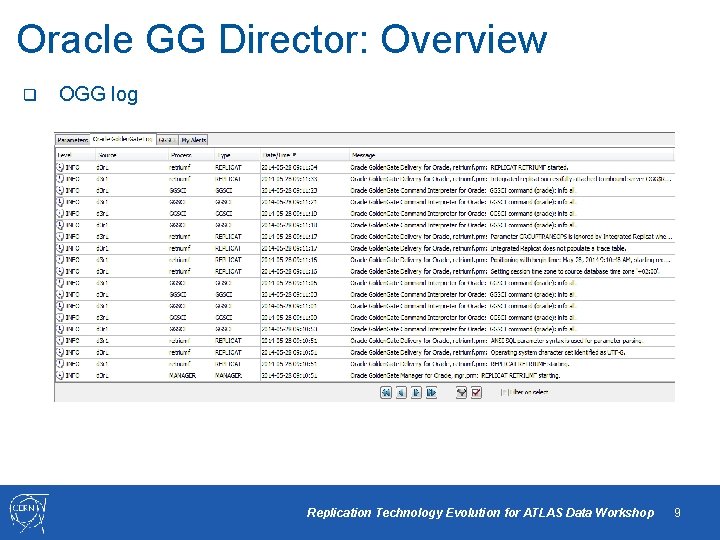Sort the log by Type column

237,155
